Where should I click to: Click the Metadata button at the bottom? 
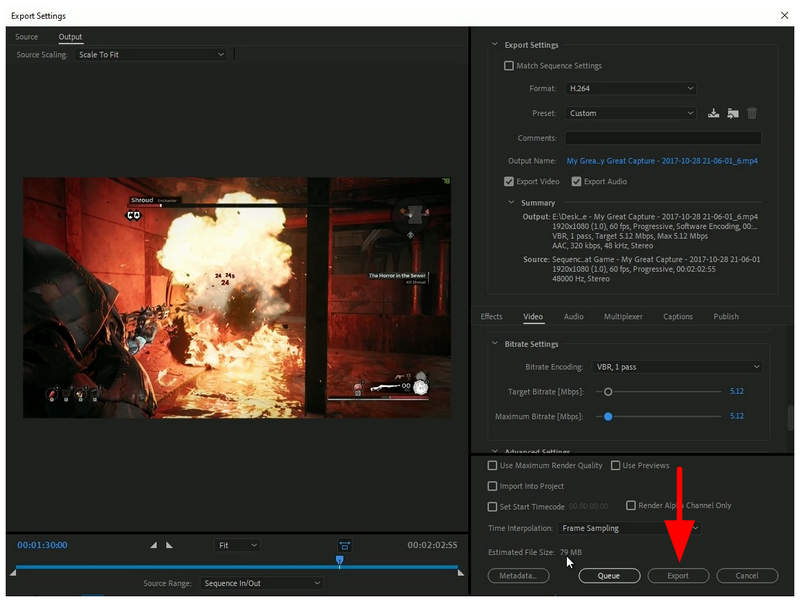tap(518, 576)
